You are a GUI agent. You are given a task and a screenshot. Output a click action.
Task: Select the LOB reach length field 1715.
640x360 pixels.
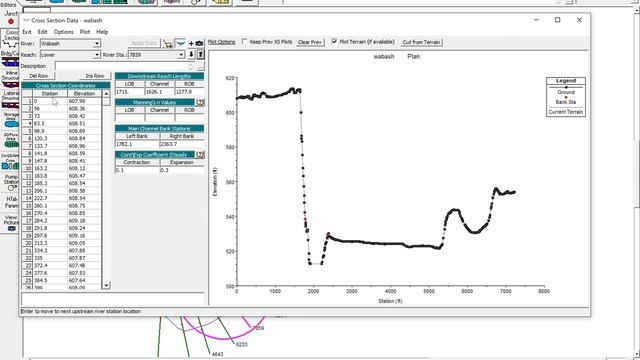click(x=129, y=92)
